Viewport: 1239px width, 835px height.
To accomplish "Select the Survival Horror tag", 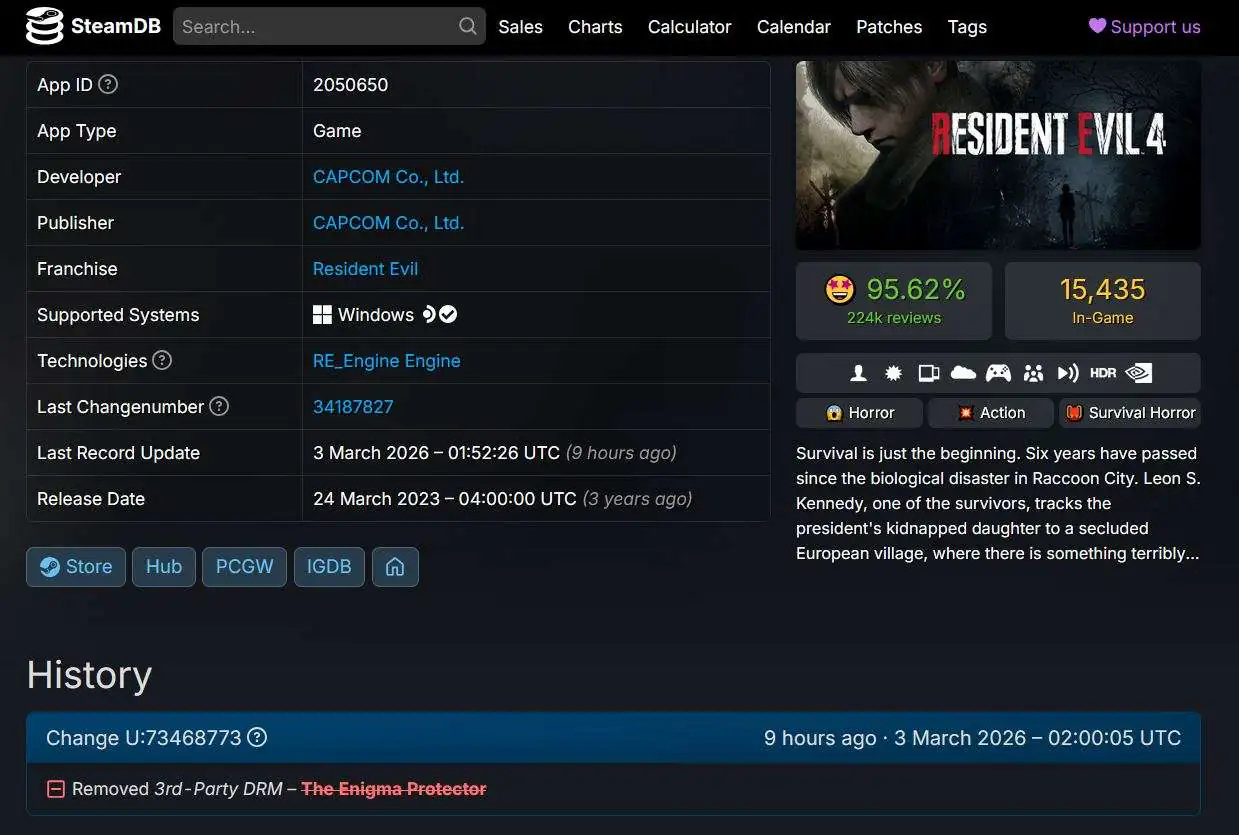I will point(1130,413).
